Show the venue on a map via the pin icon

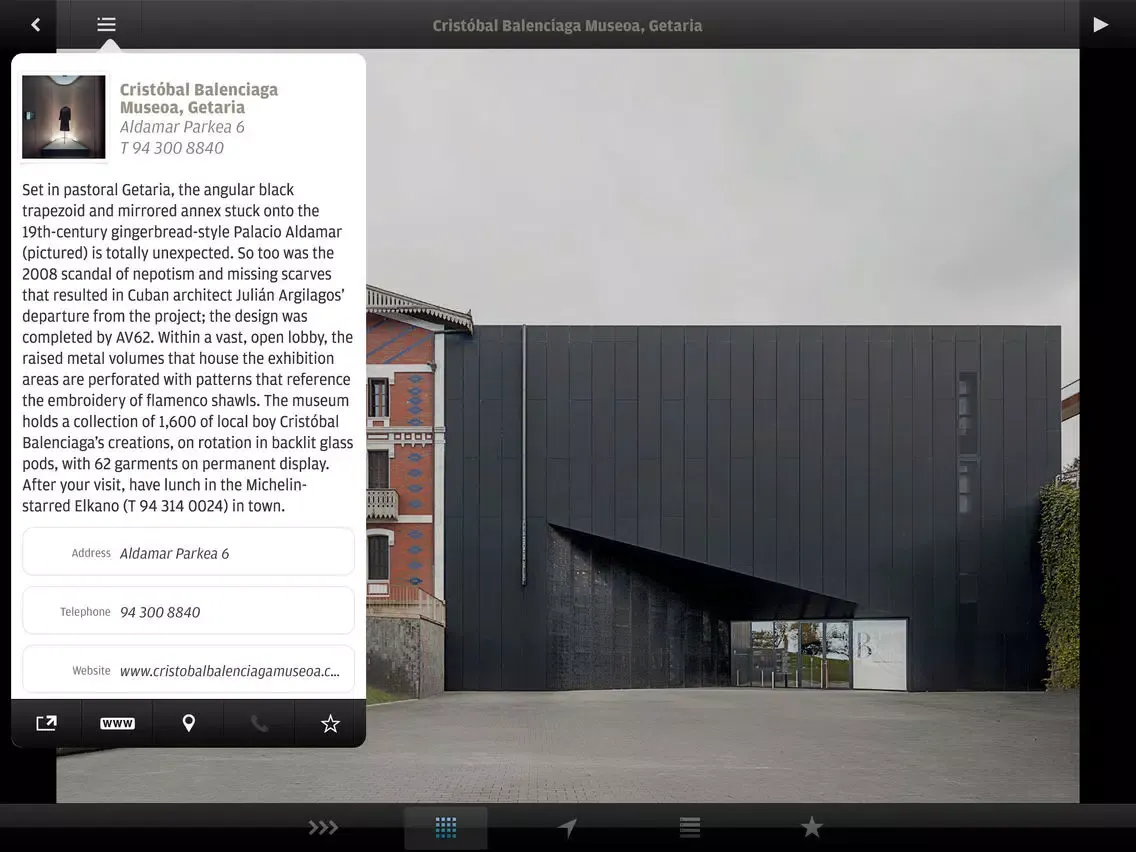tap(188, 723)
